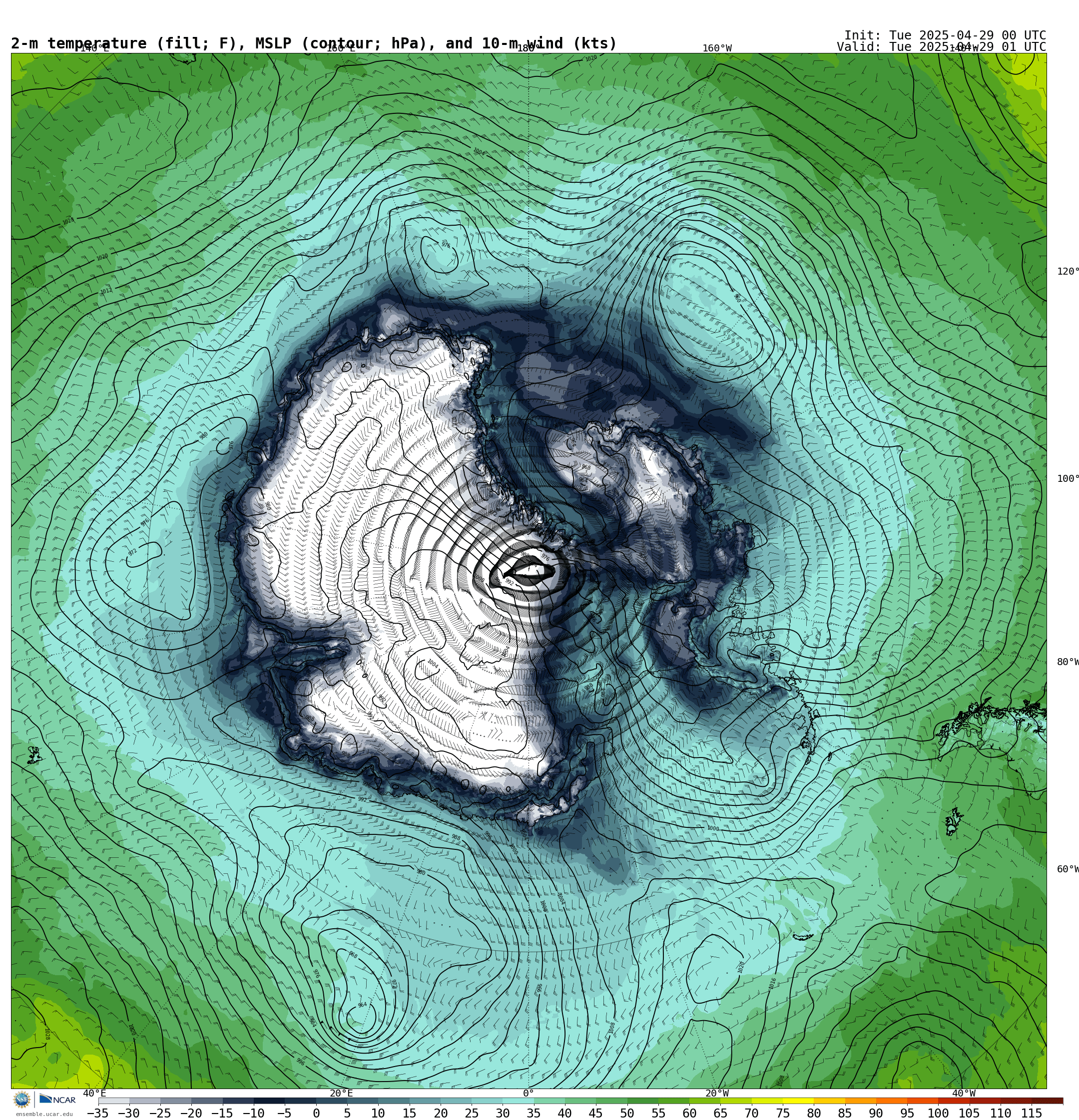Pick the pale cyan swatch between 30 and 35

[518, 1101]
